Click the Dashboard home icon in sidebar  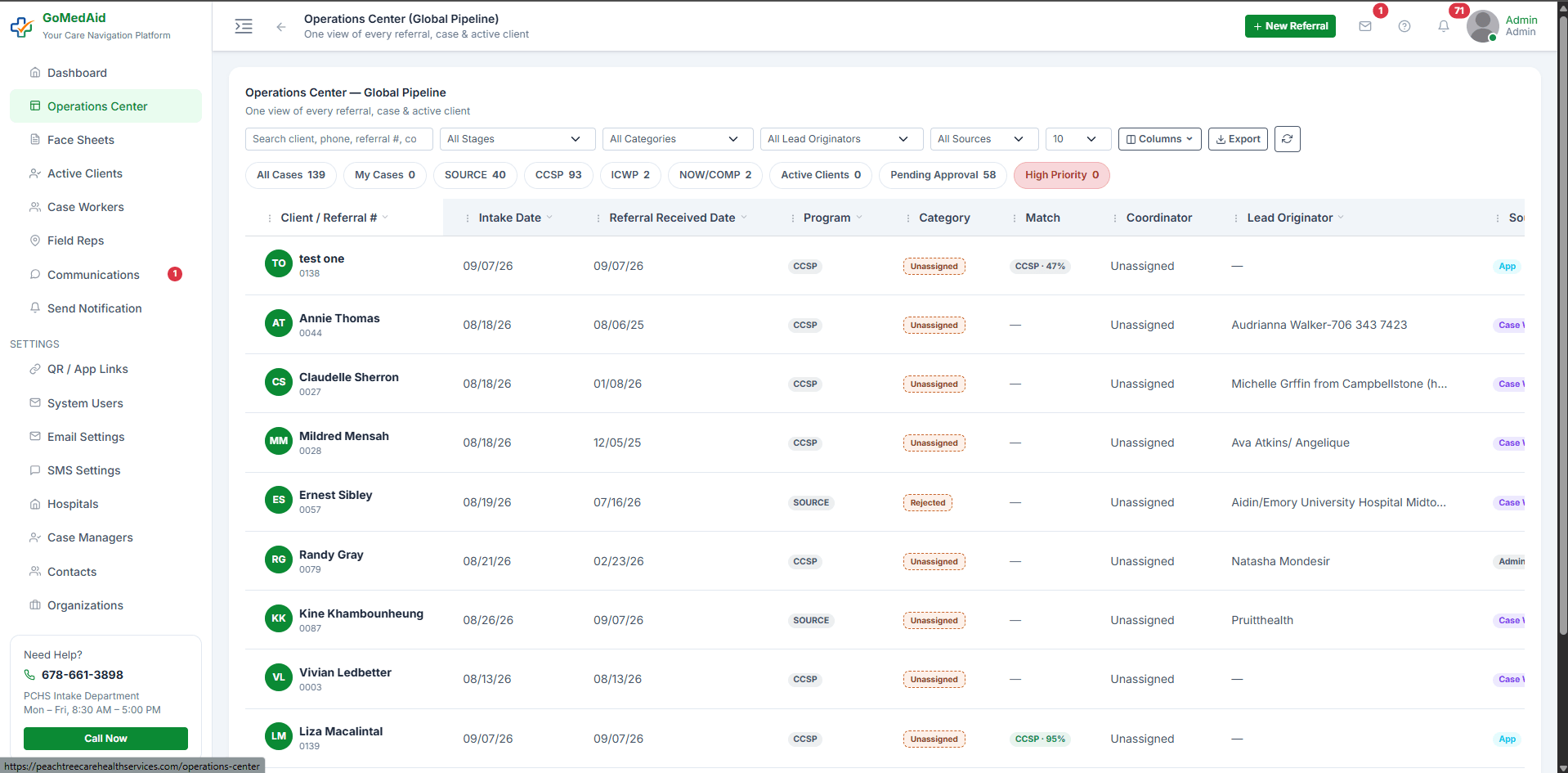point(35,73)
